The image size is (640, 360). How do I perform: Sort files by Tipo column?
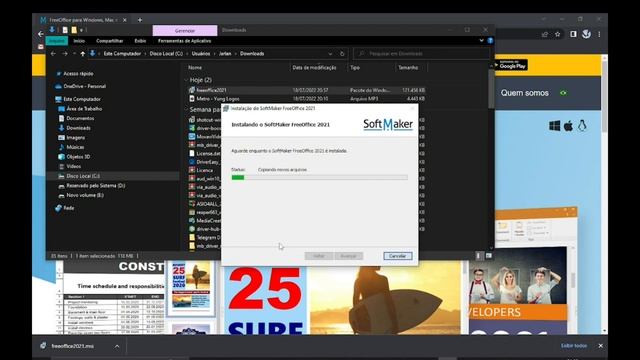pyautogui.click(x=355, y=68)
